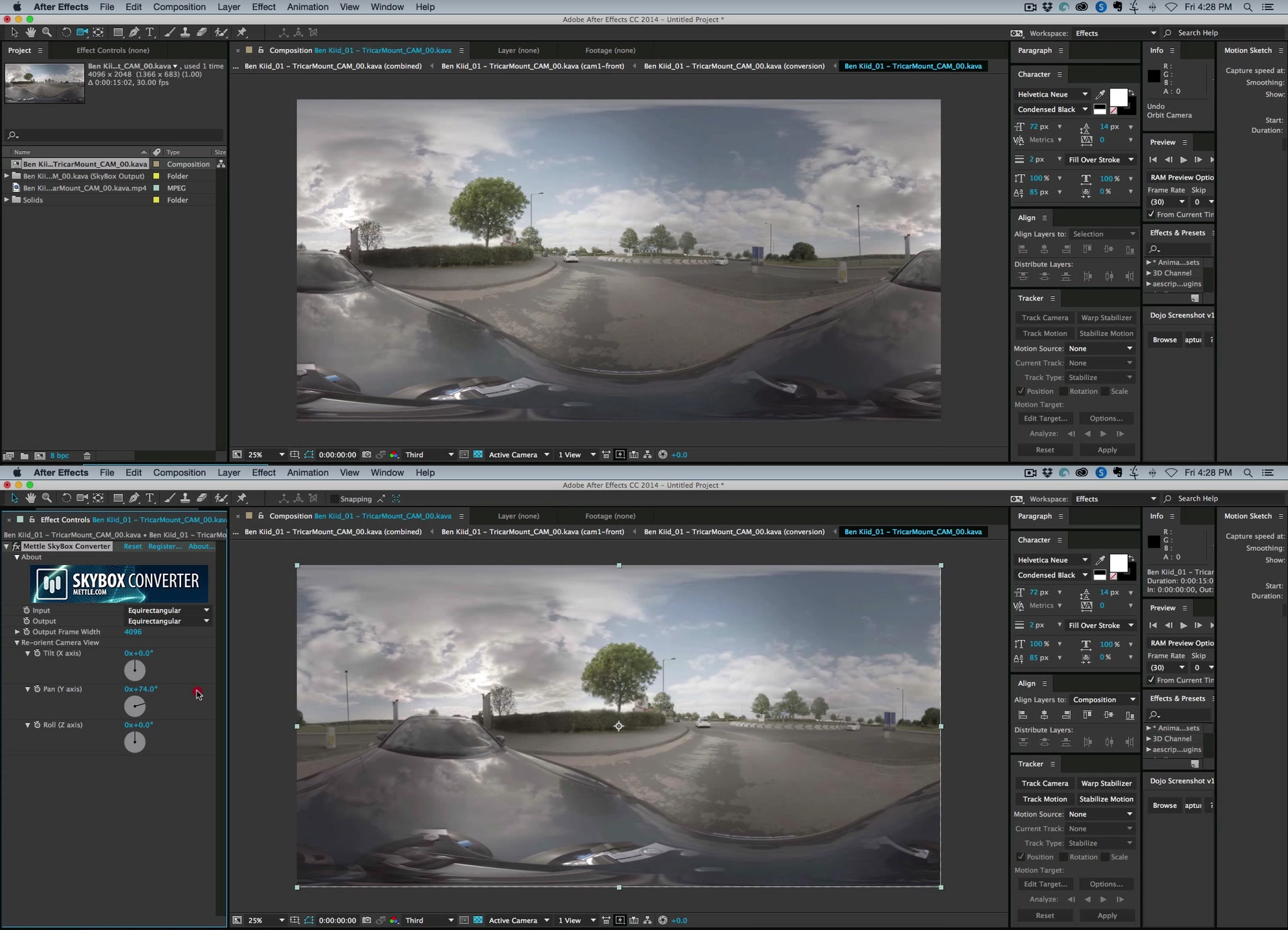The height and width of the screenshot is (930, 1288).
Task: Click the Pan (Y axis) angle dial
Action: point(135,706)
